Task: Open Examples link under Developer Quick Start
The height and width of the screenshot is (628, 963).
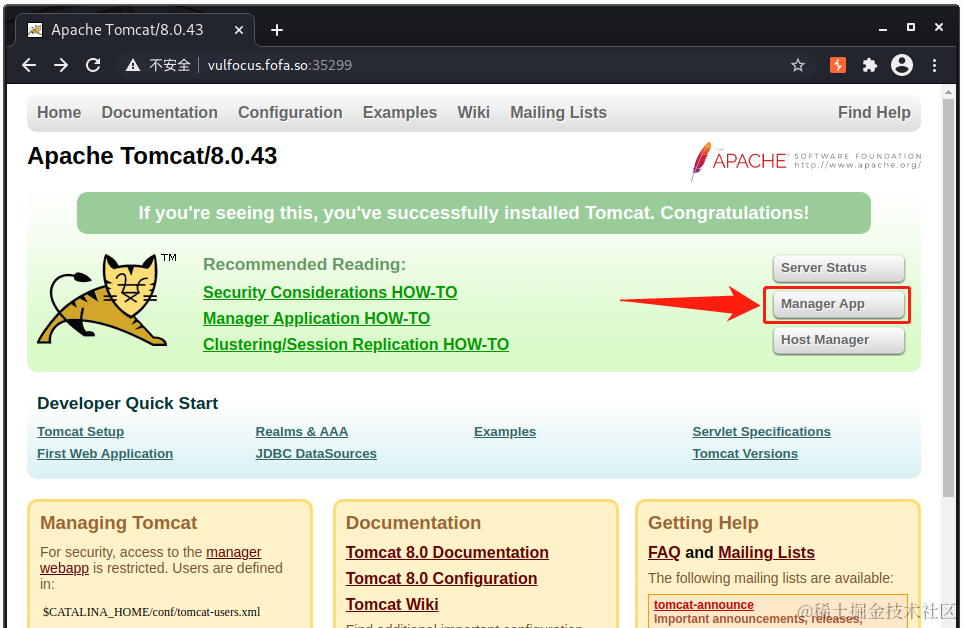Action: [505, 432]
